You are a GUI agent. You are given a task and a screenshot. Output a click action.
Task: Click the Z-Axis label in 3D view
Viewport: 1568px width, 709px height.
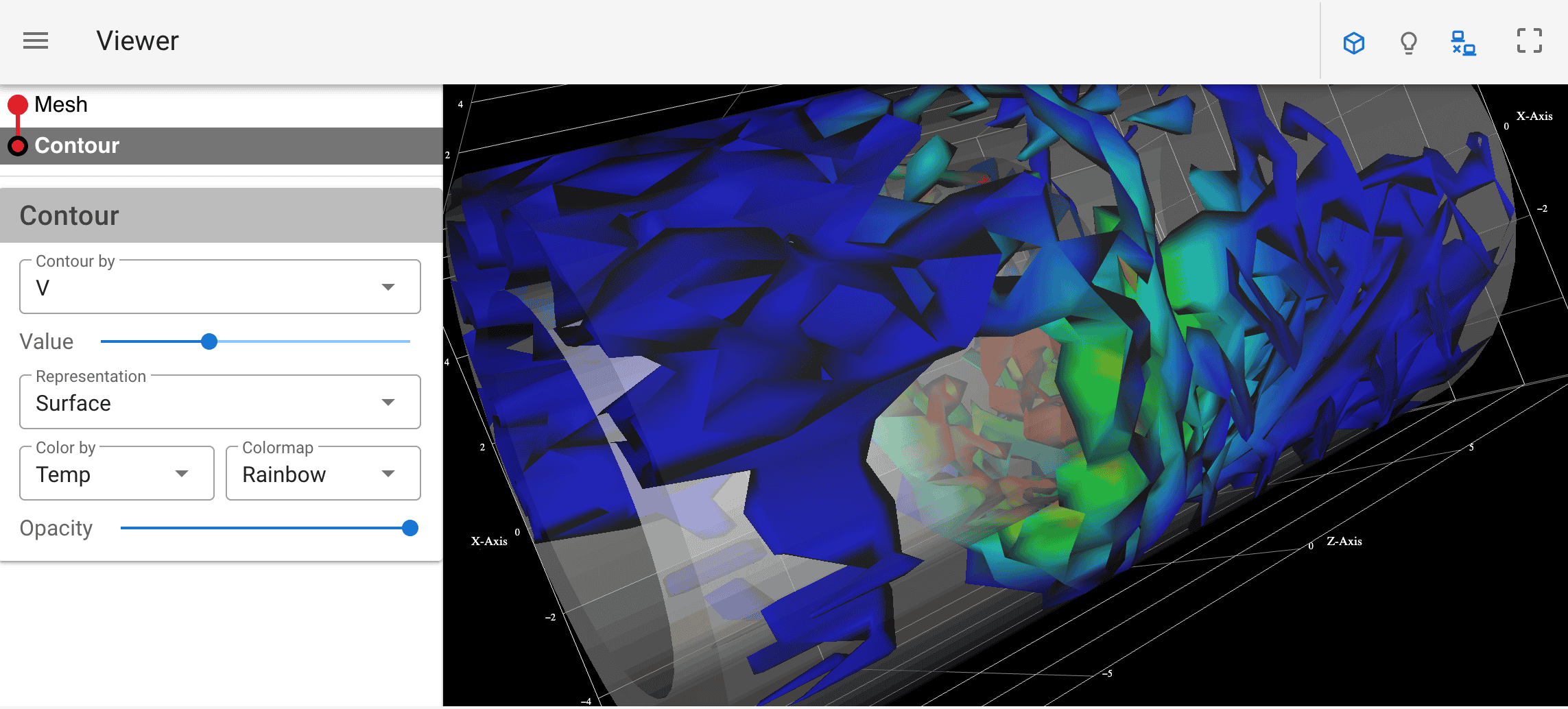(1344, 541)
